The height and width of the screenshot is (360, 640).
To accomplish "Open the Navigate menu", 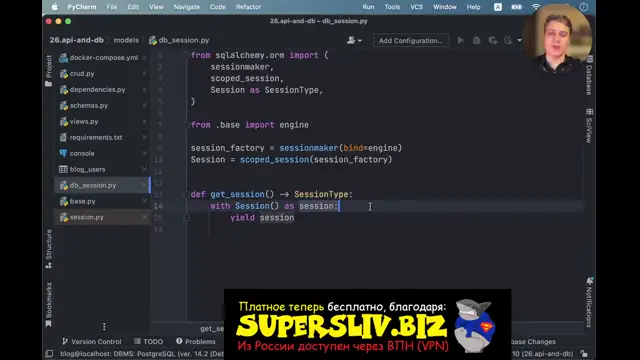I will point(187,7).
